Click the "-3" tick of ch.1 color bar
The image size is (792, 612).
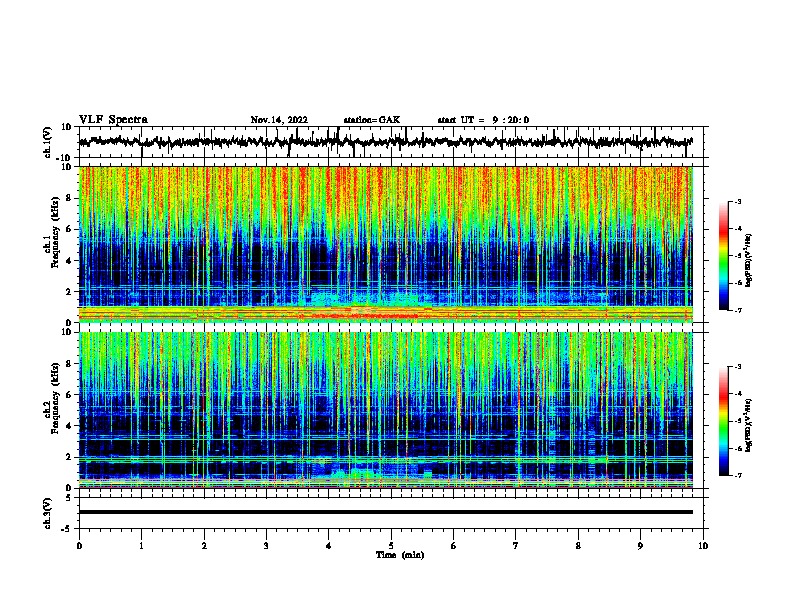tap(737, 202)
